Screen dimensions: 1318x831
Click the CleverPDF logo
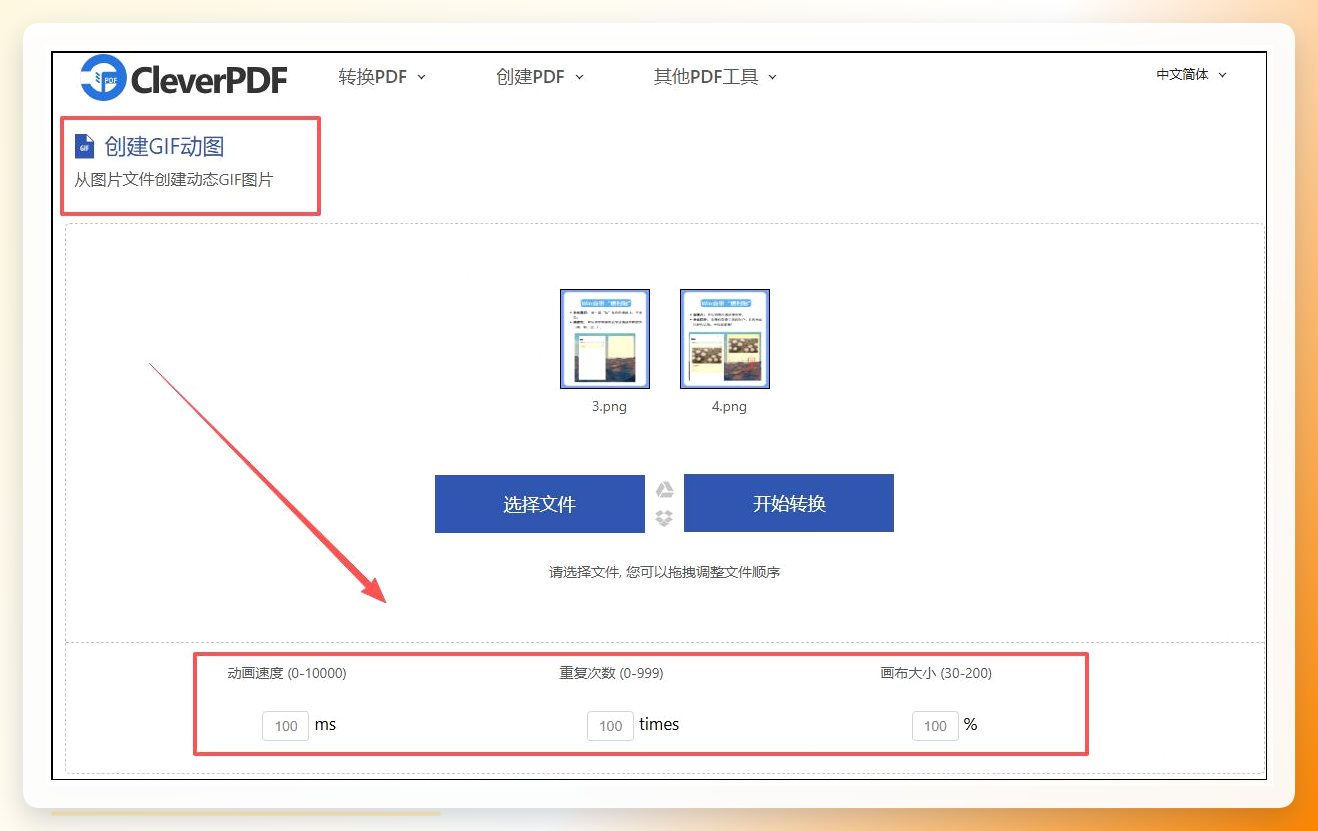coord(184,77)
